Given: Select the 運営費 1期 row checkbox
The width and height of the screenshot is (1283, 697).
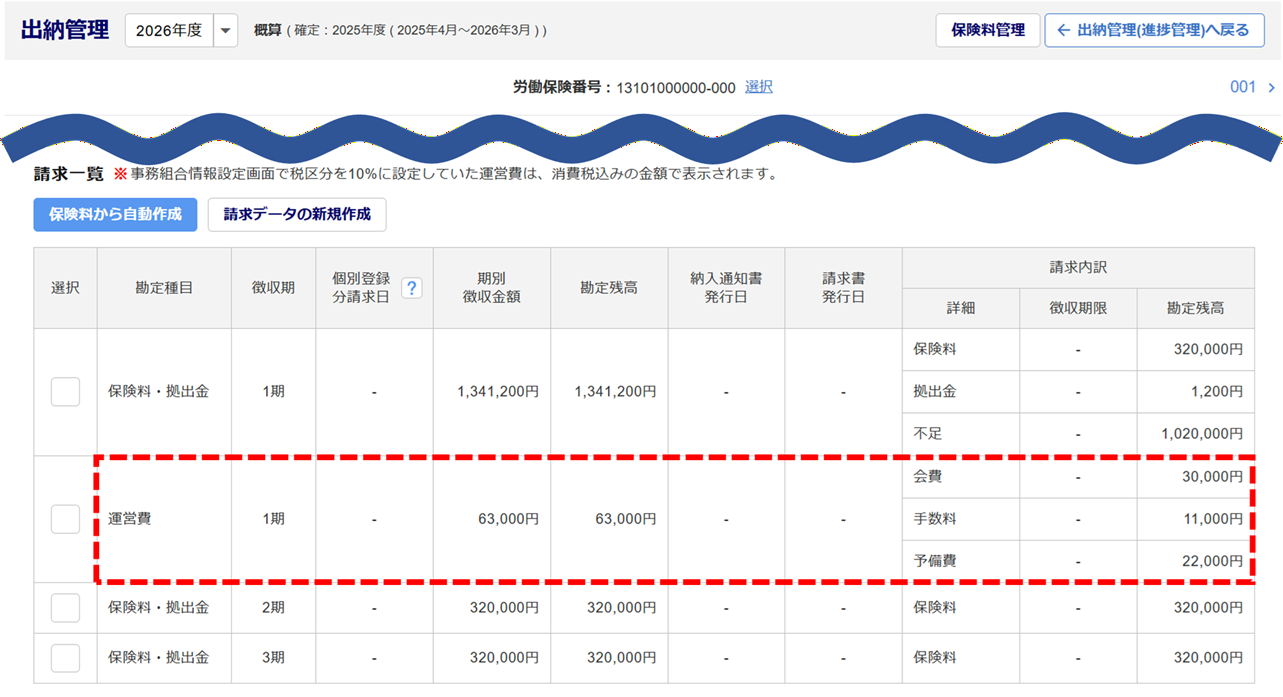Looking at the screenshot, I should pyautogui.click(x=65, y=519).
